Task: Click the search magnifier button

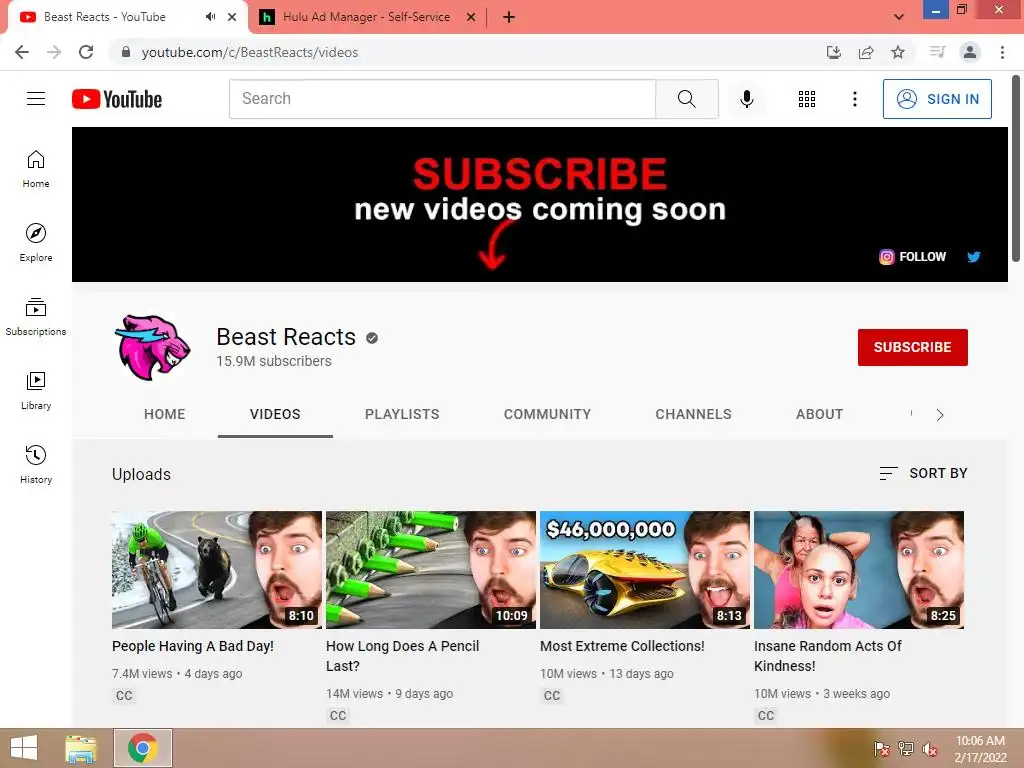Action: coord(686,99)
